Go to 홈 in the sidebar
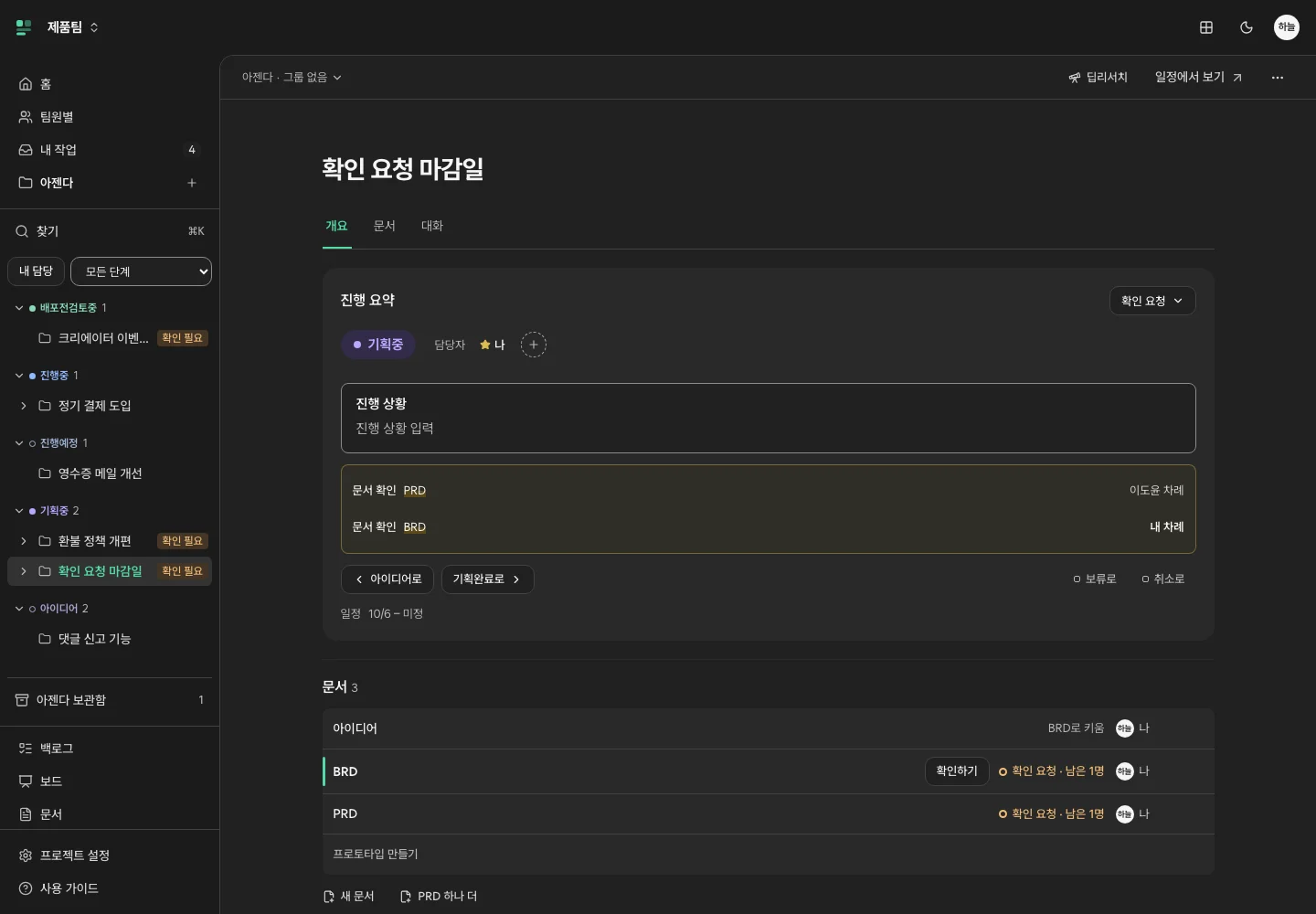The height and width of the screenshot is (914, 1316). 110,84
